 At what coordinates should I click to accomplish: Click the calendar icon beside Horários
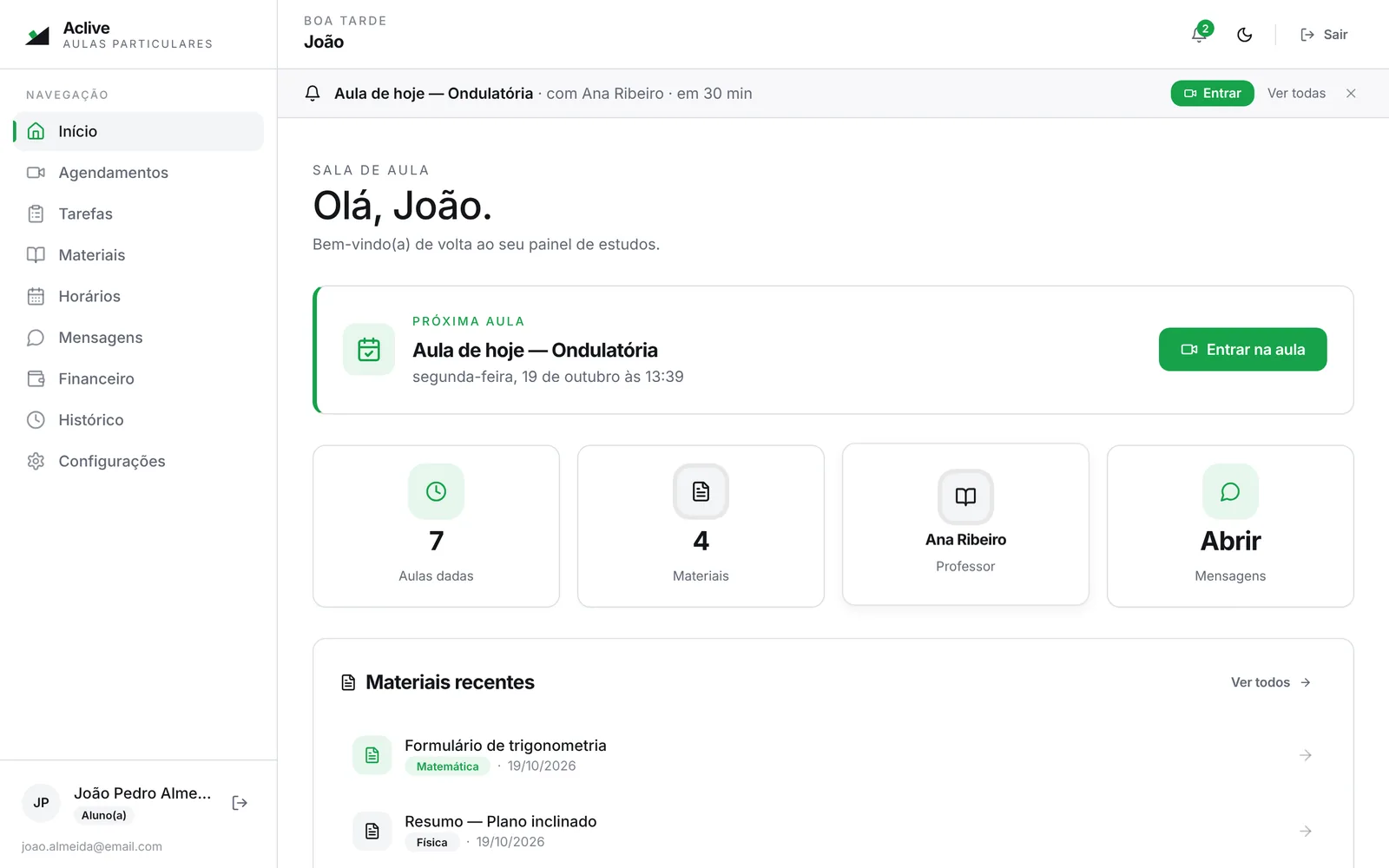click(x=36, y=296)
